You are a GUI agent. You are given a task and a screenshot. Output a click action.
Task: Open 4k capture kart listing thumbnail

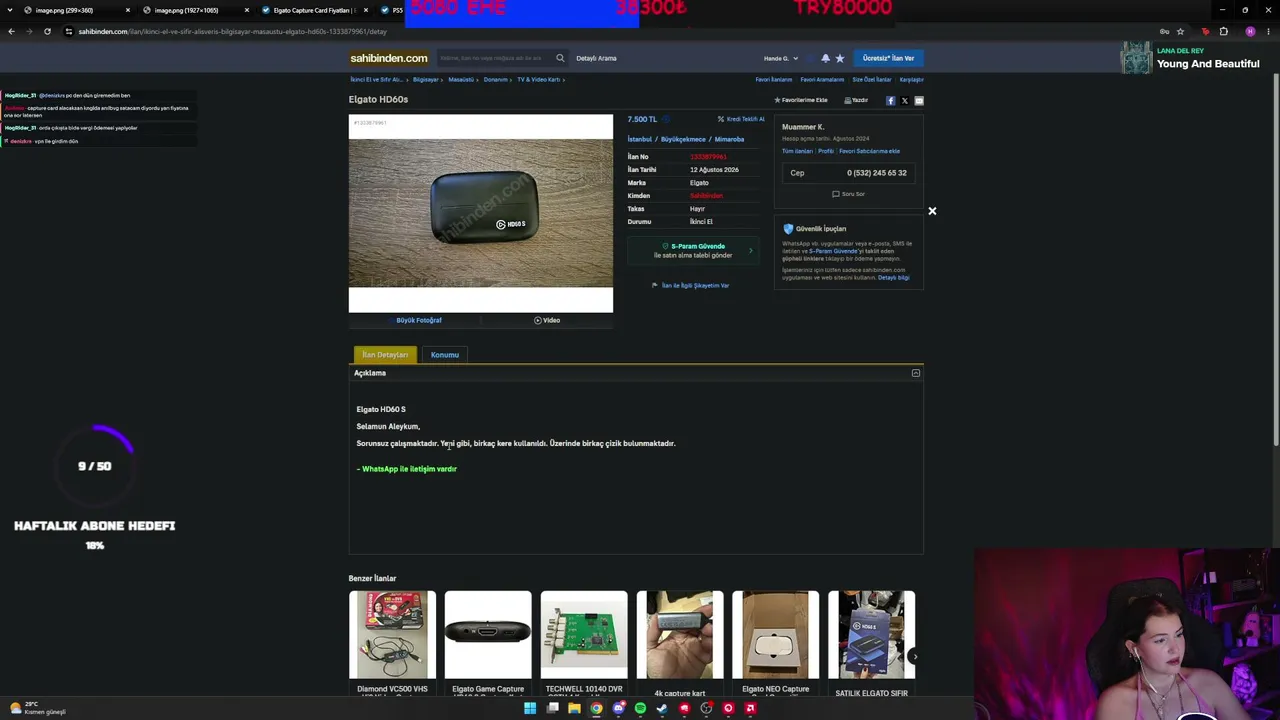(680, 634)
